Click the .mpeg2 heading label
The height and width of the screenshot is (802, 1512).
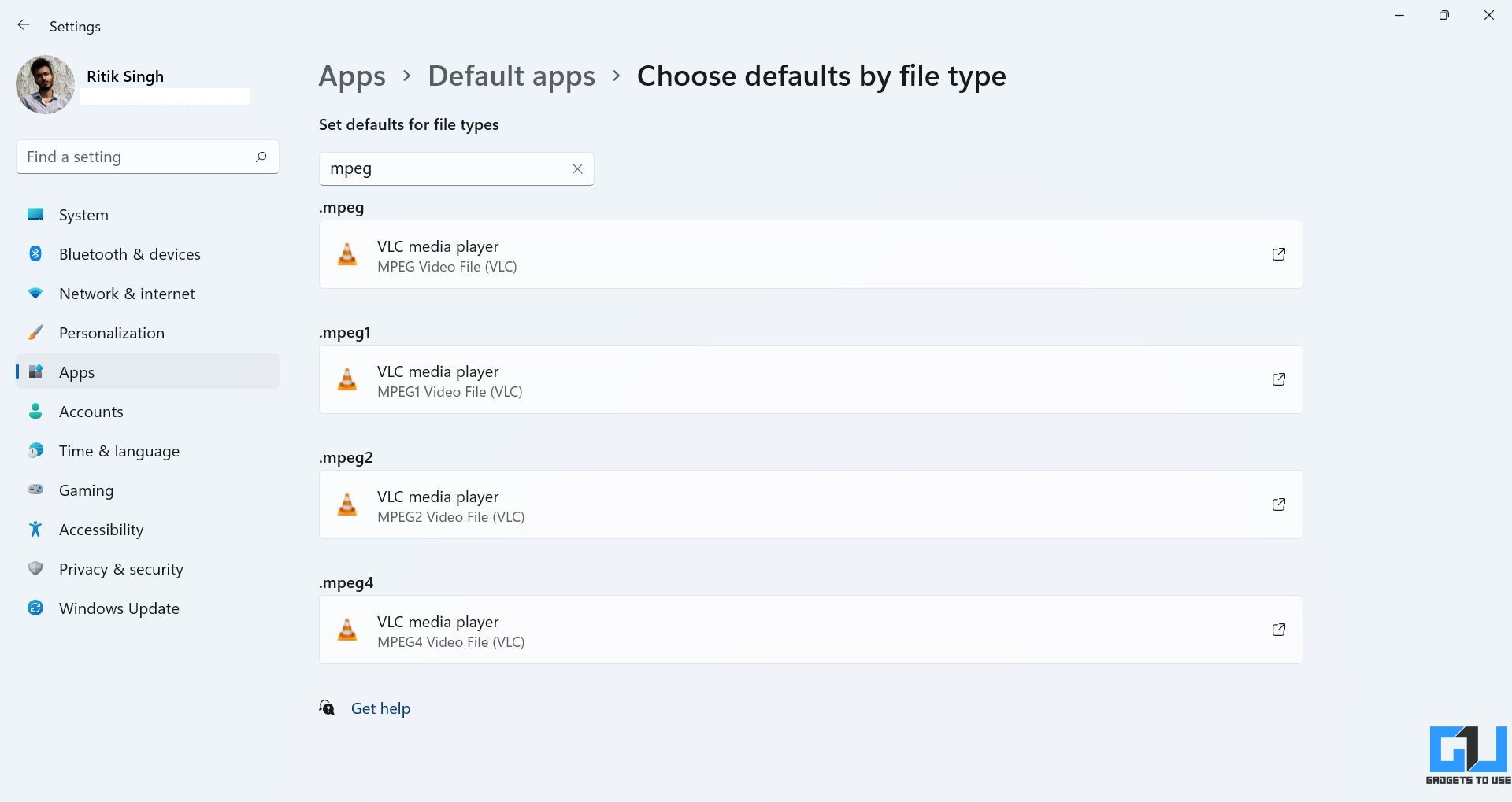pyautogui.click(x=346, y=458)
